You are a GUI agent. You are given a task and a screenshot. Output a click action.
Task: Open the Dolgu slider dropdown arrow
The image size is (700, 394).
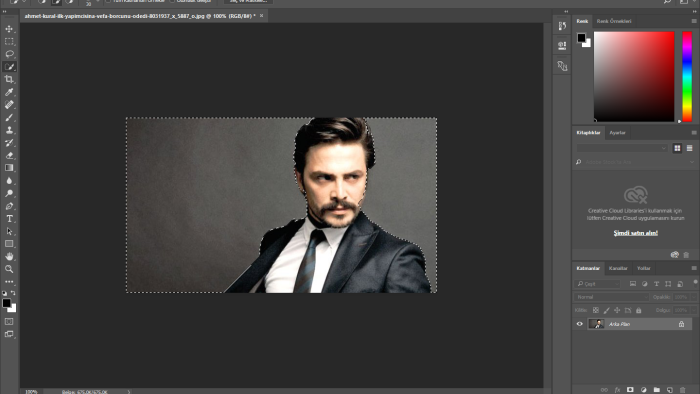tap(693, 310)
